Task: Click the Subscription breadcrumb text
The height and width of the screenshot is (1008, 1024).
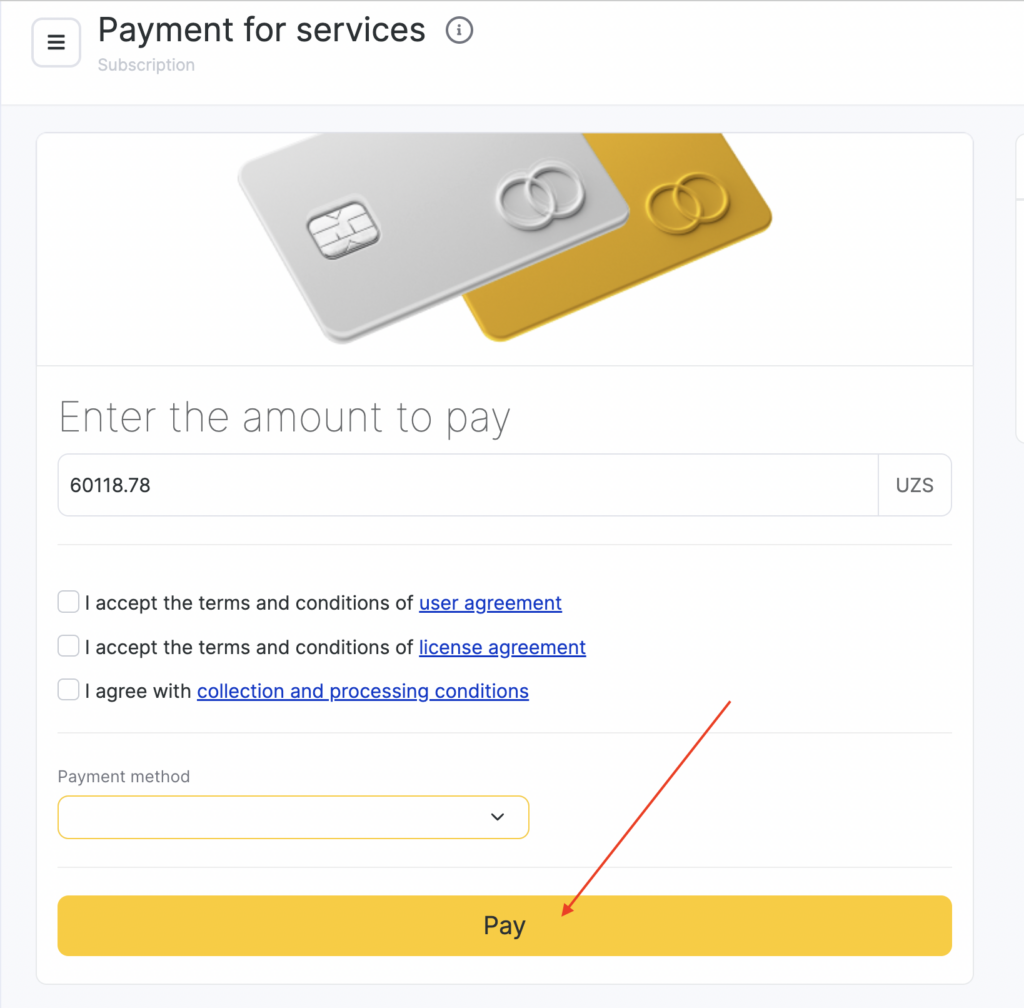Action: [146, 65]
